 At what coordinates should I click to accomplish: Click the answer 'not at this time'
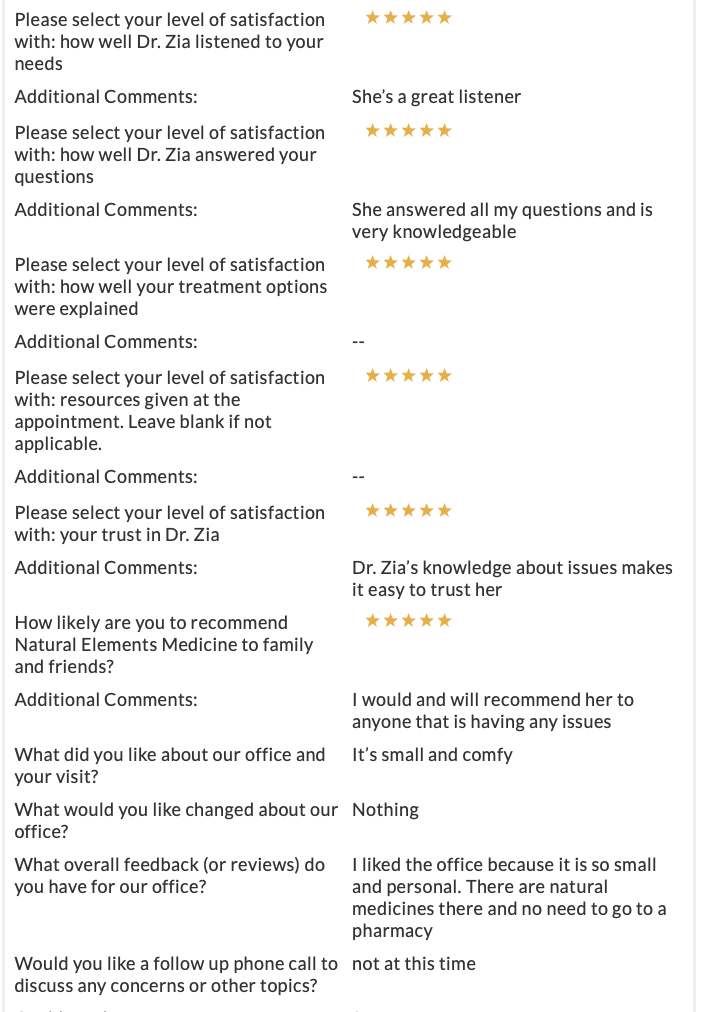coord(414,964)
